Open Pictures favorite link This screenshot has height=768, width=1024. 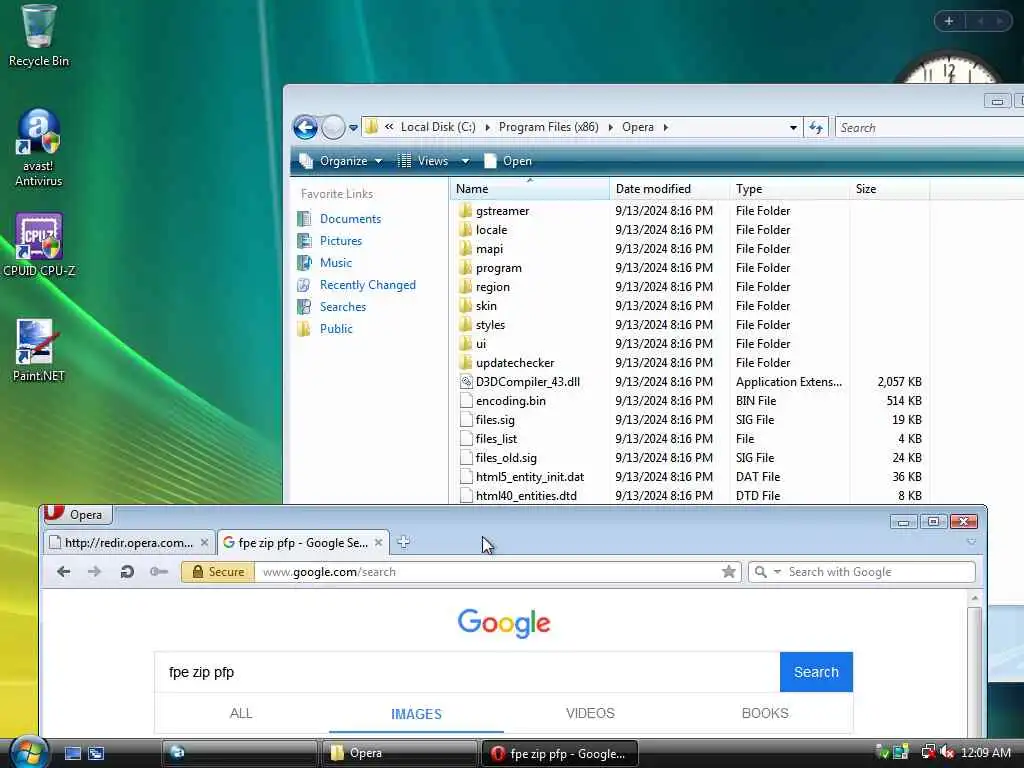(x=340, y=241)
